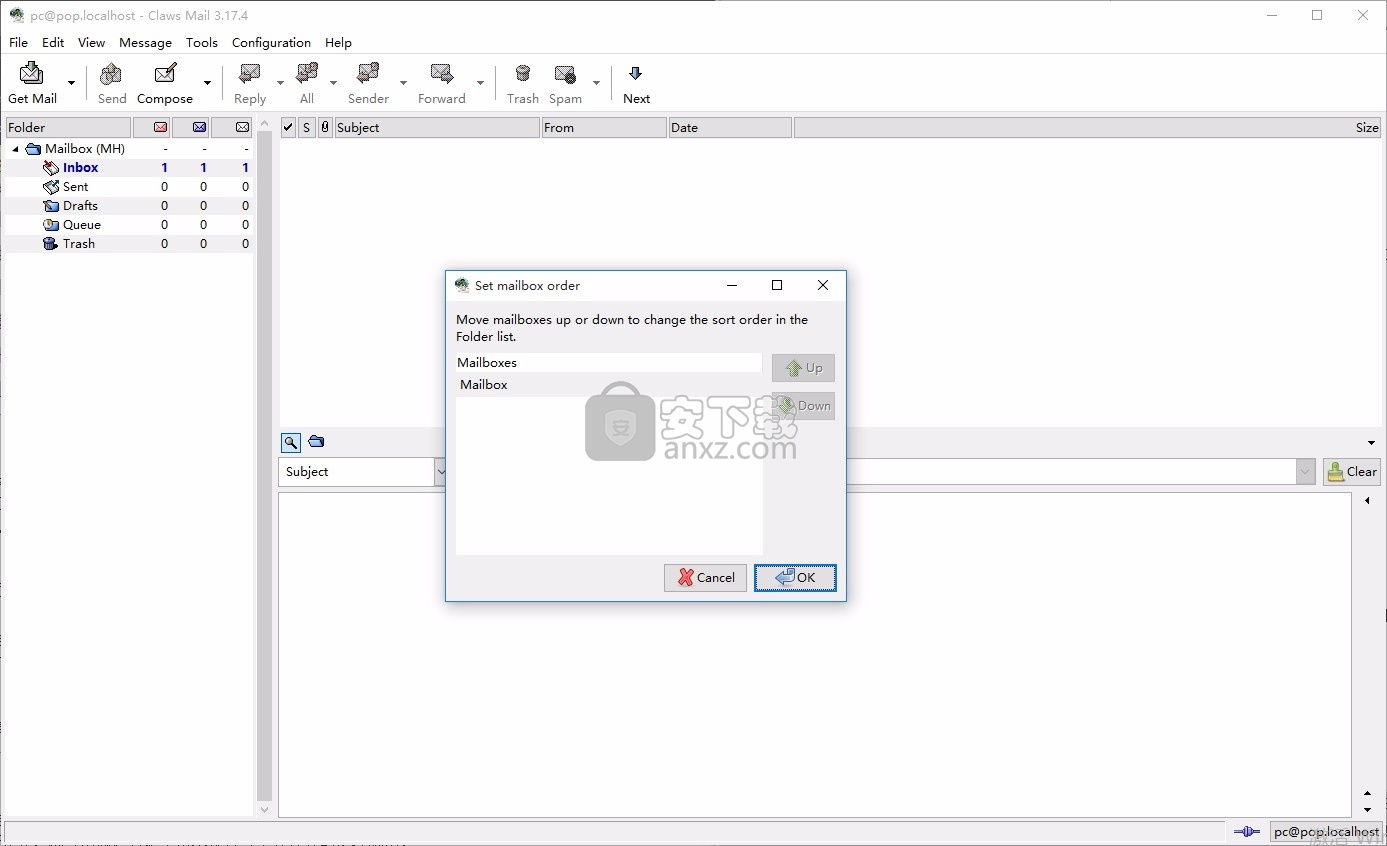Select the Queue folder
The width and height of the screenshot is (1387, 846).
81,225
